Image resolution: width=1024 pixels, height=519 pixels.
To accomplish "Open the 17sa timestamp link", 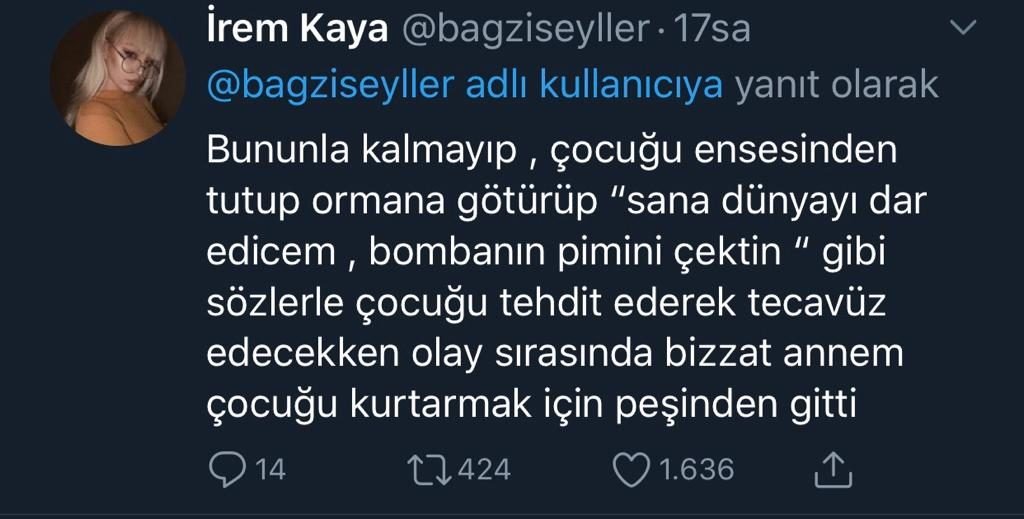I will click(x=712, y=30).
